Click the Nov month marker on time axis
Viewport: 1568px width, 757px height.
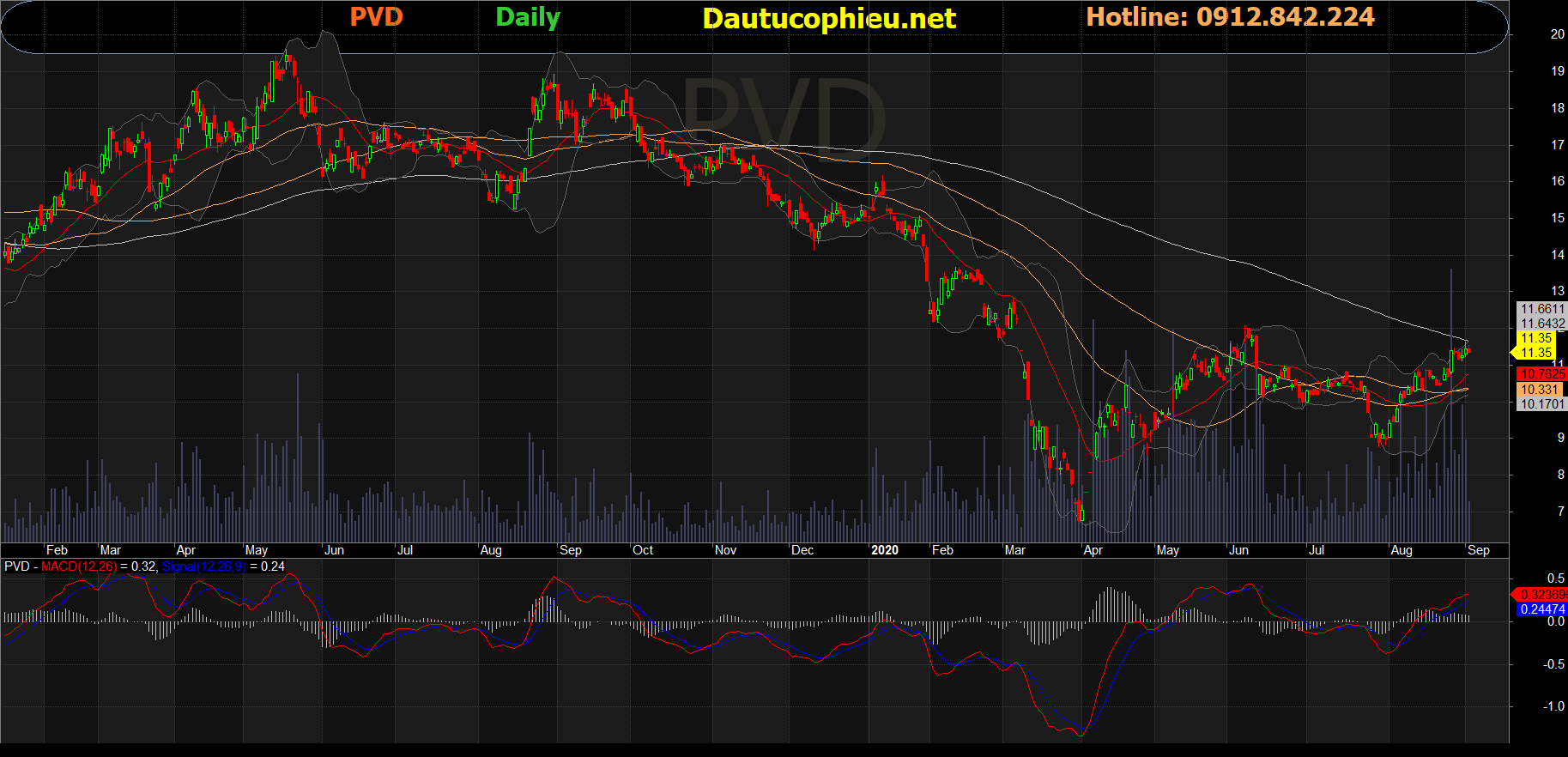tap(725, 550)
